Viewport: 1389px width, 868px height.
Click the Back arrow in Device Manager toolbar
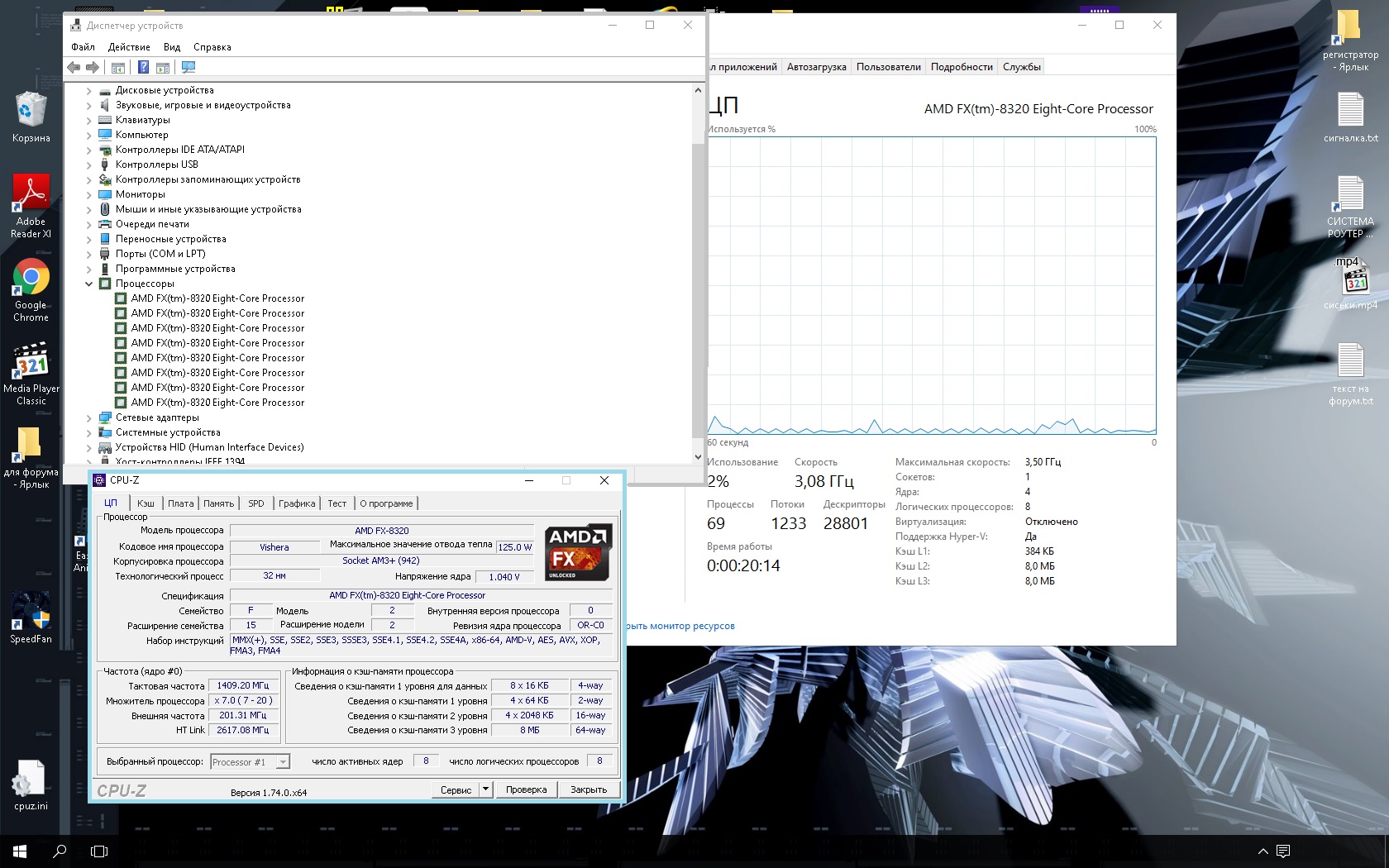coord(74,68)
